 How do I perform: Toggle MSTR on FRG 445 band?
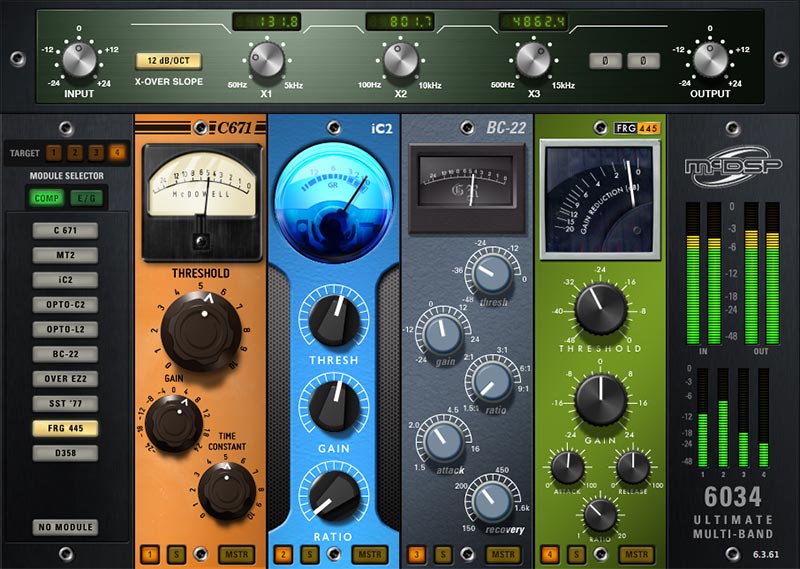[x=637, y=554]
